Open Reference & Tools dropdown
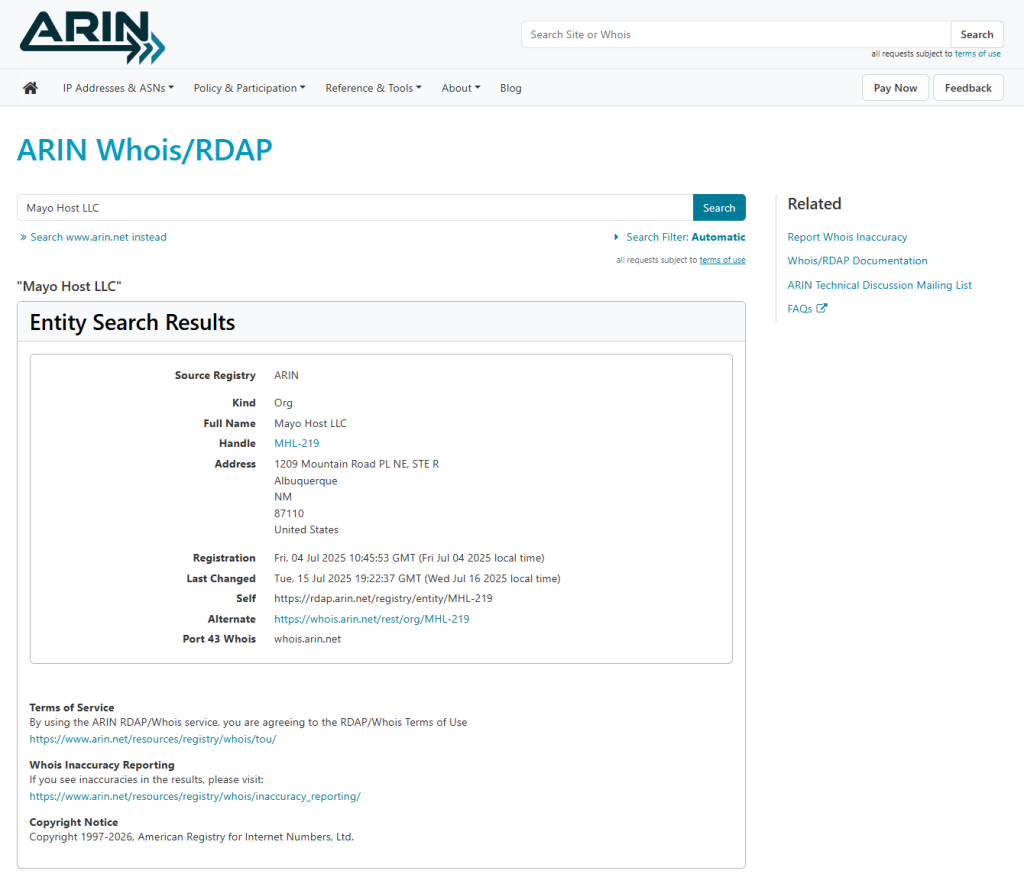This screenshot has width=1024, height=887. point(373,88)
